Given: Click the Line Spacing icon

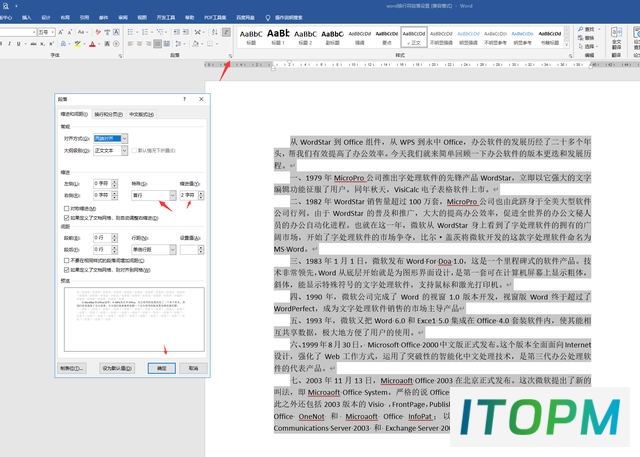Looking at the screenshot, I should click(x=178, y=44).
